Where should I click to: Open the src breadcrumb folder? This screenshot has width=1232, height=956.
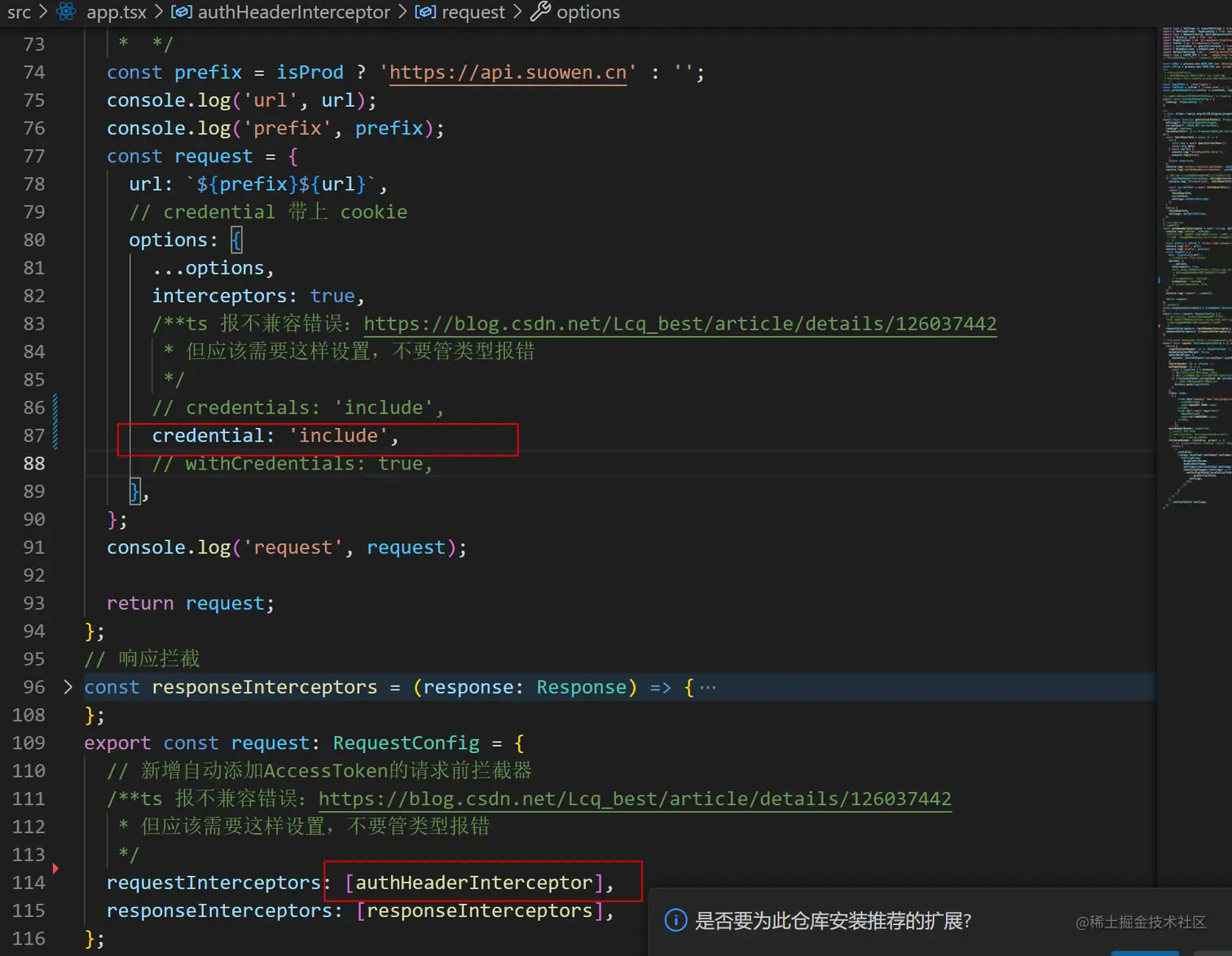(19, 12)
